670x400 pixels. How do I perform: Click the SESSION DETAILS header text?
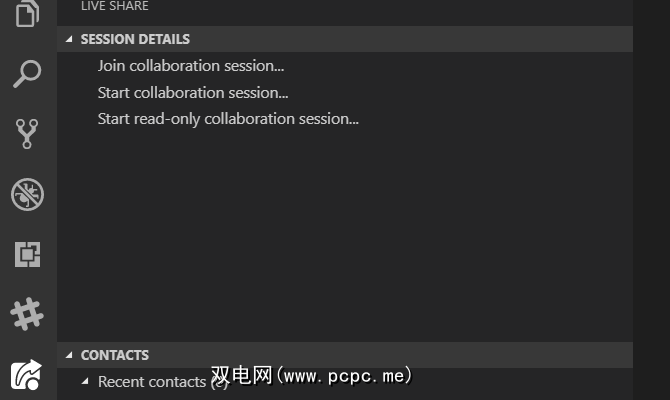pos(135,39)
